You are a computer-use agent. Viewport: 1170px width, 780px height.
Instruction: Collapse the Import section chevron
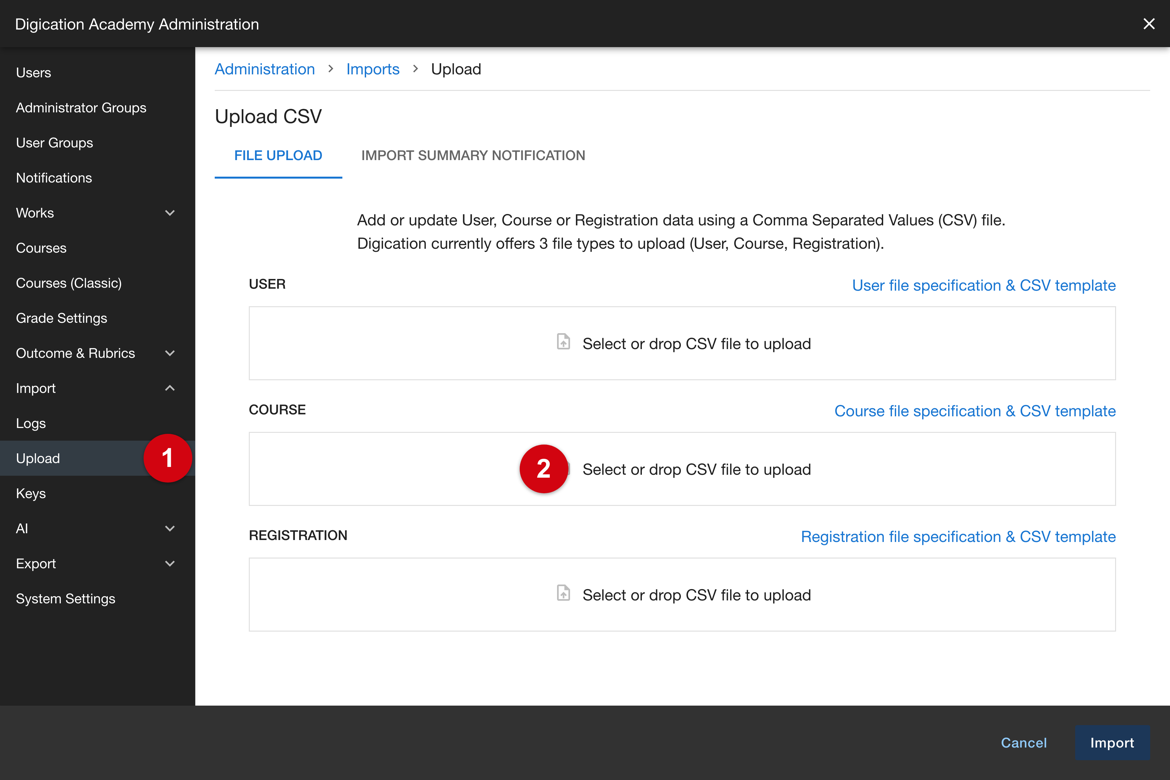[170, 388]
